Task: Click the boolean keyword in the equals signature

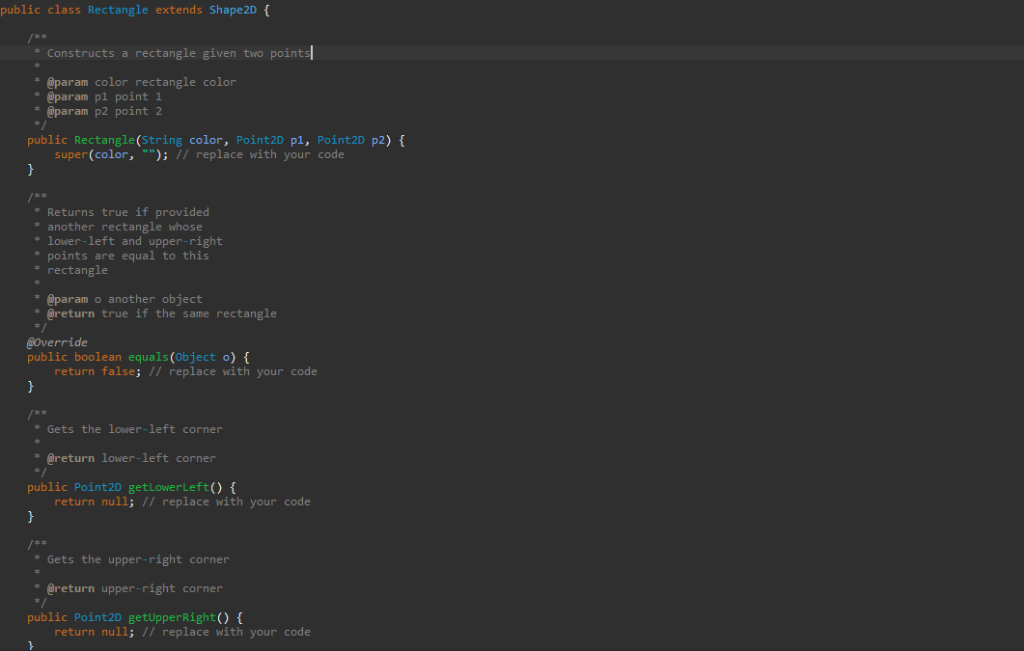Action: tap(97, 356)
